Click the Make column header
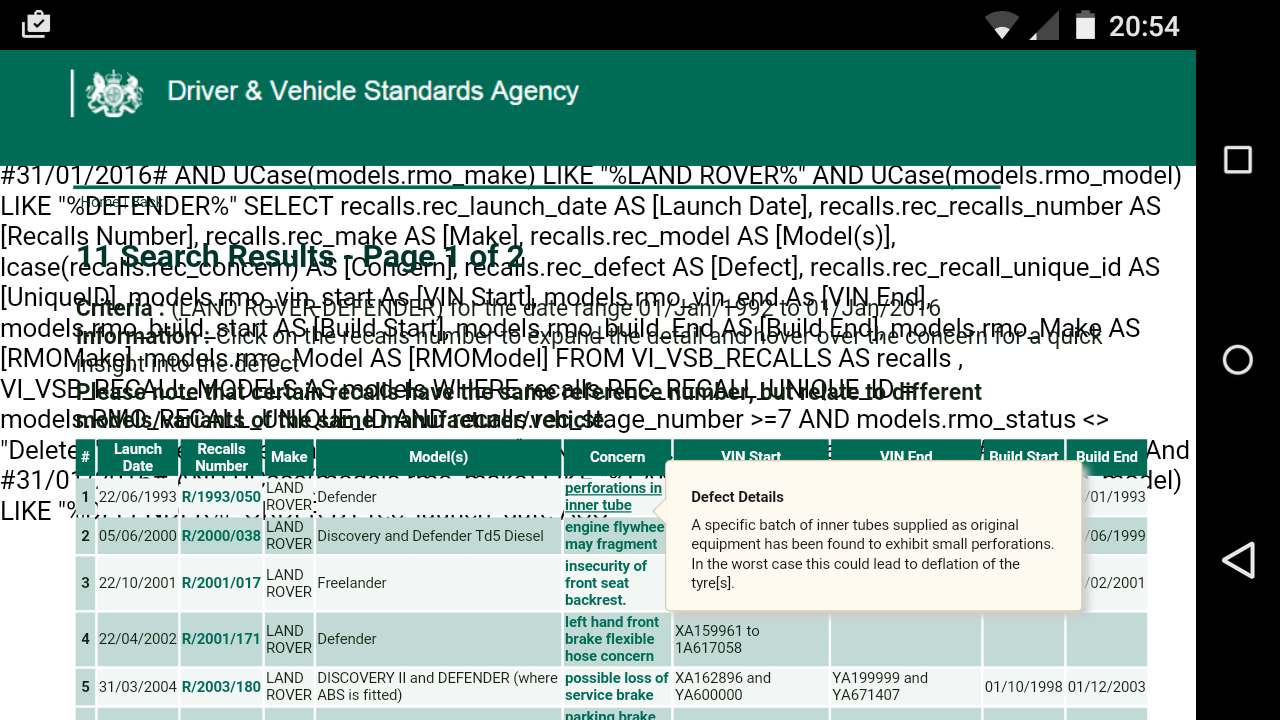 point(289,457)
